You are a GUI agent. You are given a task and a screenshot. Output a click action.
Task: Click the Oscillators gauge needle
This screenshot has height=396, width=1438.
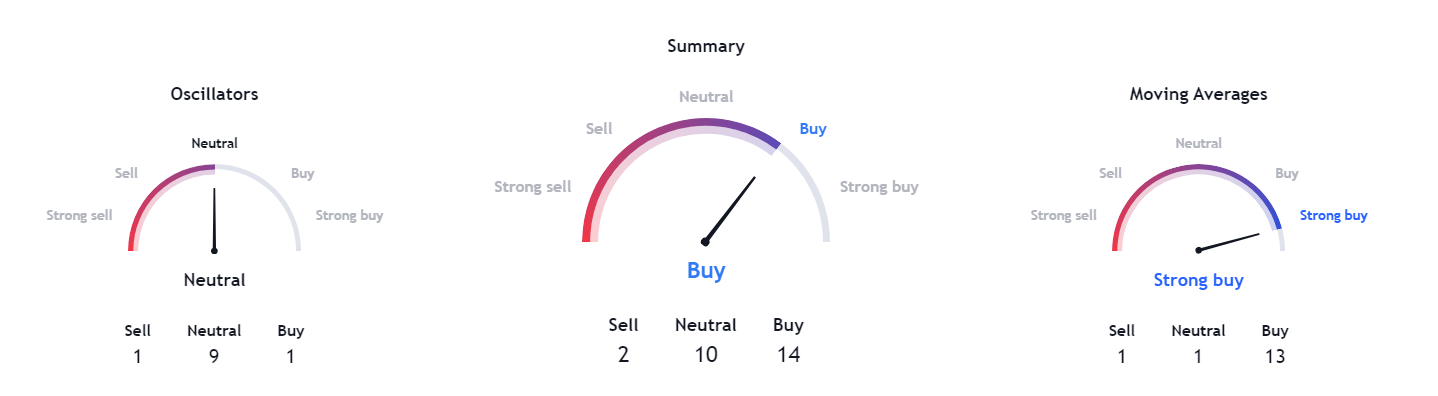[214, 217]
